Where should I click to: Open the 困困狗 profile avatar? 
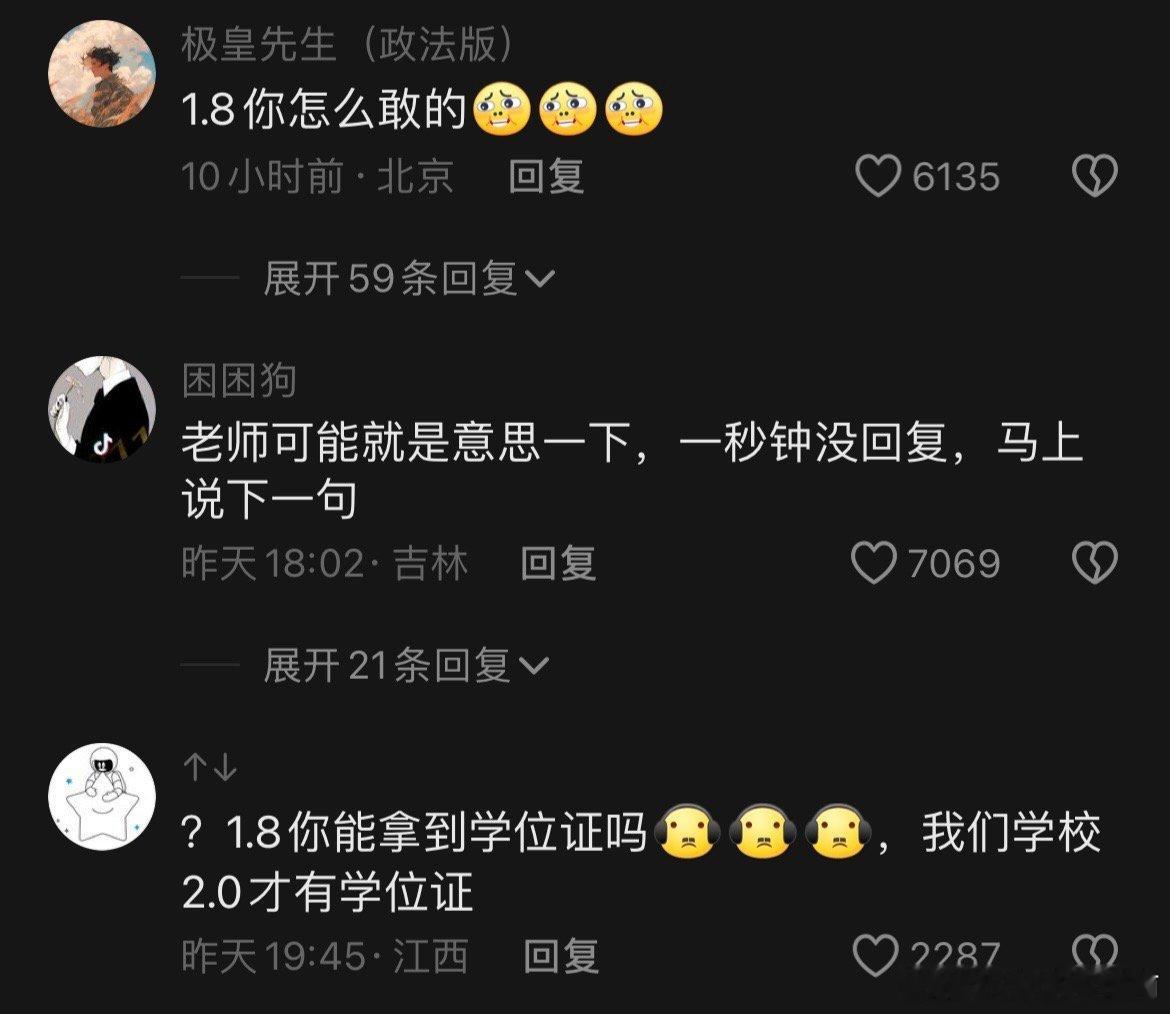coord(102,410)
